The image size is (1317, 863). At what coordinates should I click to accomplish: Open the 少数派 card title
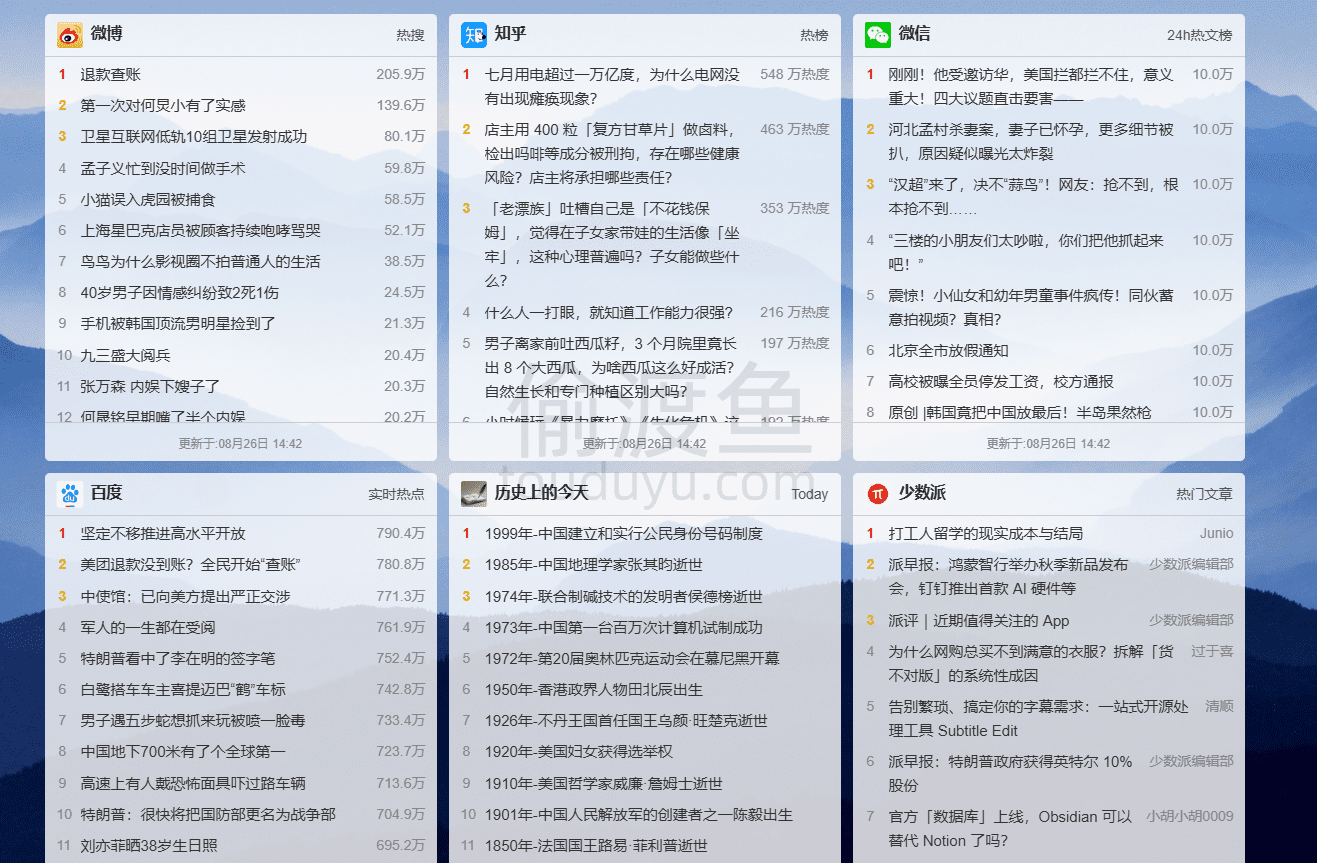click(x=923, y=493)
